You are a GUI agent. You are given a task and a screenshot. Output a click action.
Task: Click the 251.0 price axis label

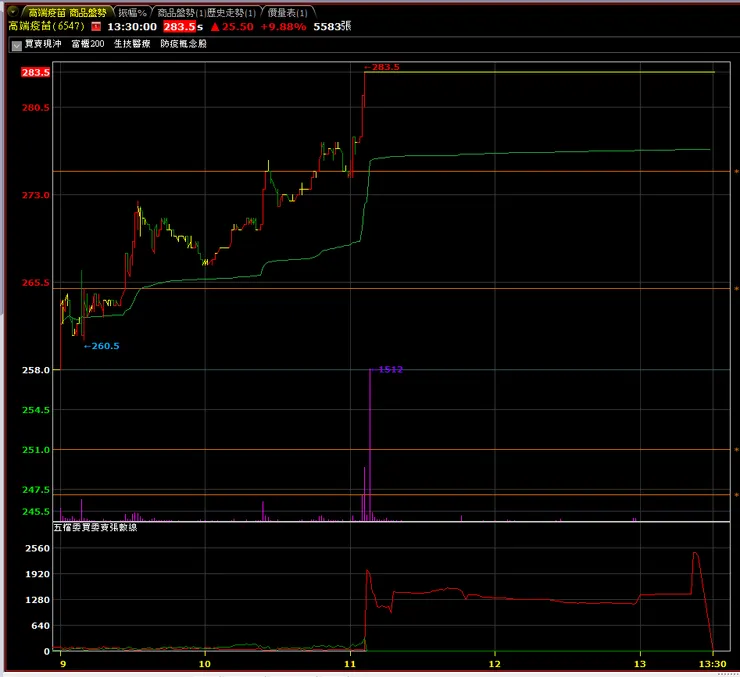[35, 450]
